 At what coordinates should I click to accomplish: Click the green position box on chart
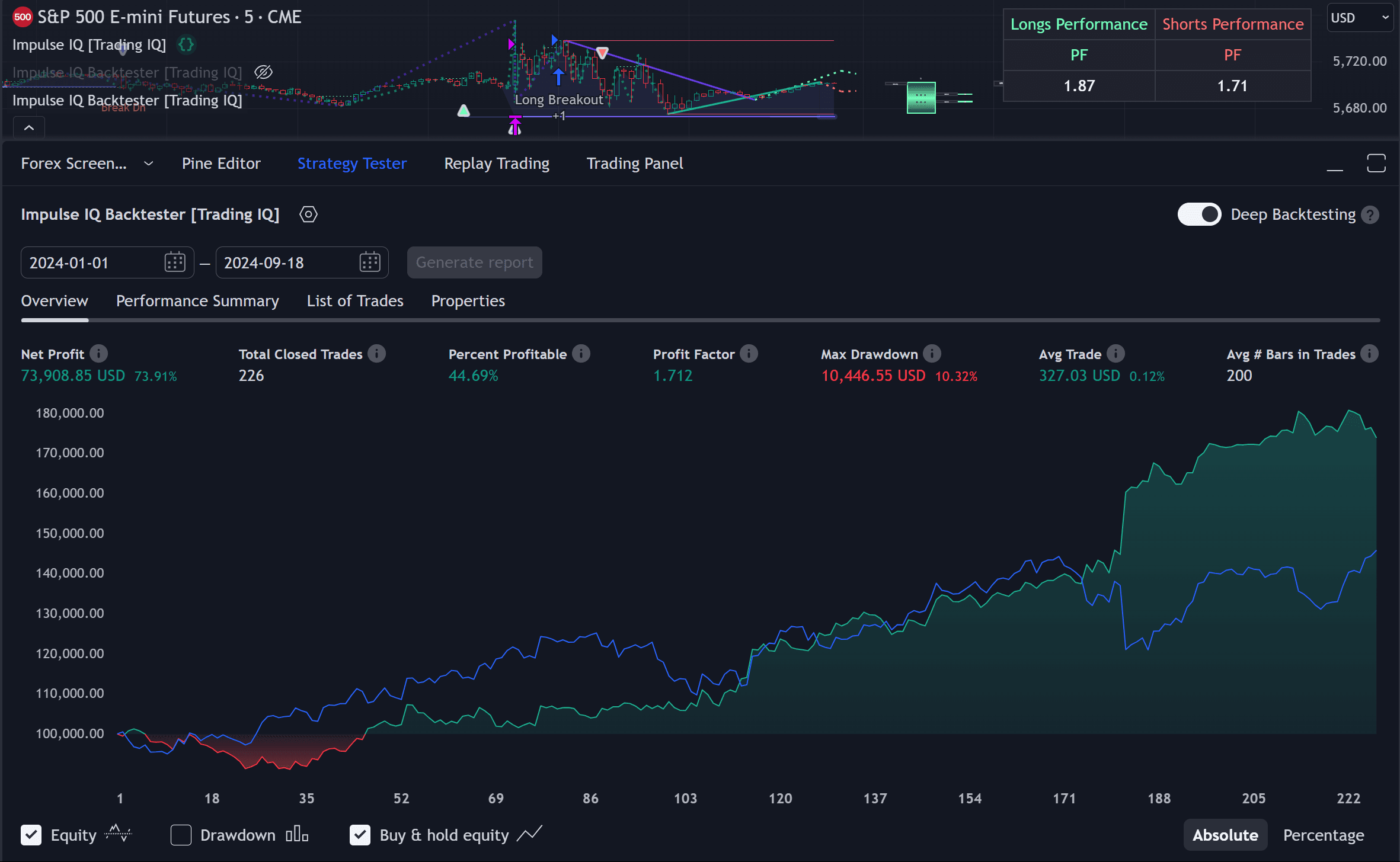point(921,98)
